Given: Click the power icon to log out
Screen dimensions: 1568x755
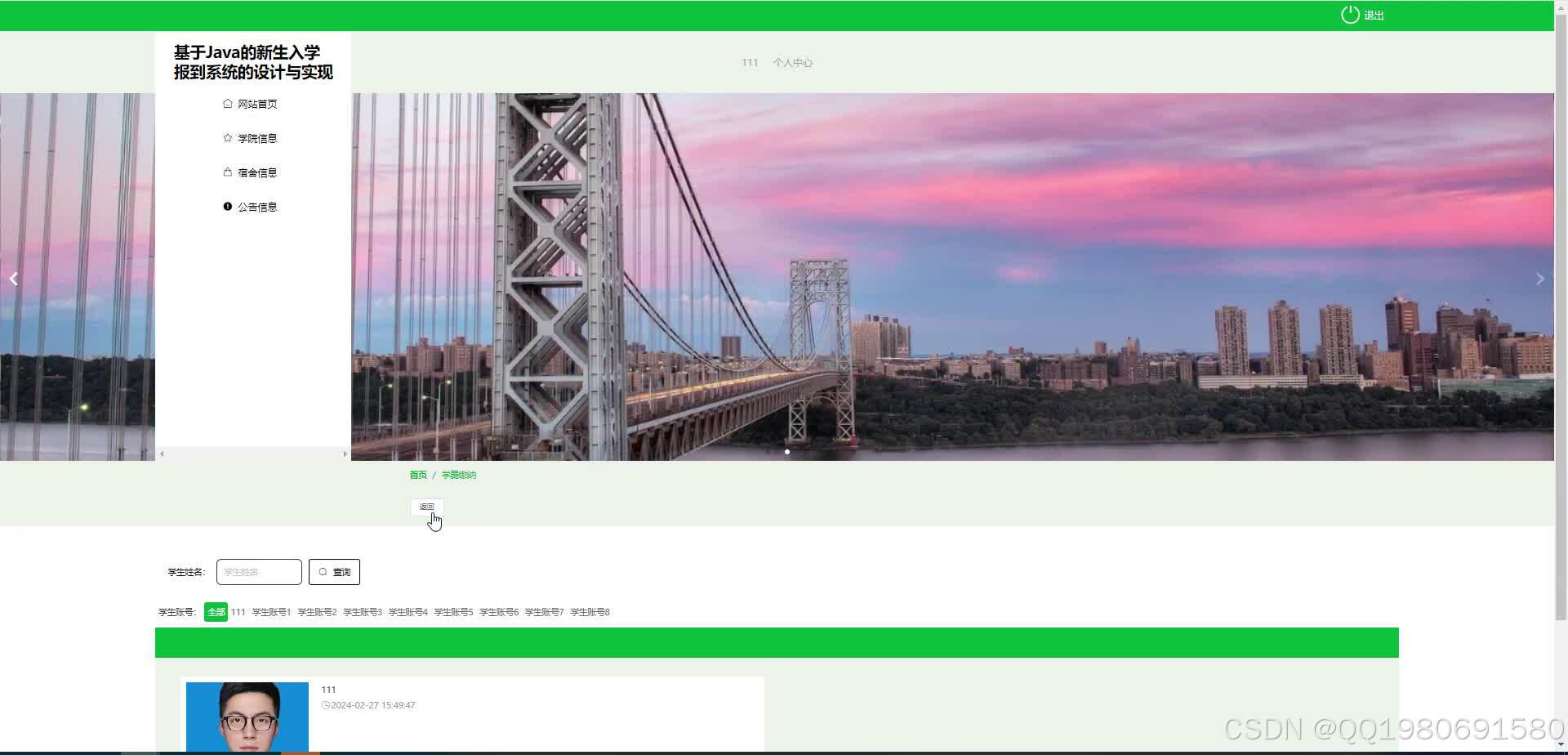Looking at the screenshot, I should click(x=1350, y=15).
